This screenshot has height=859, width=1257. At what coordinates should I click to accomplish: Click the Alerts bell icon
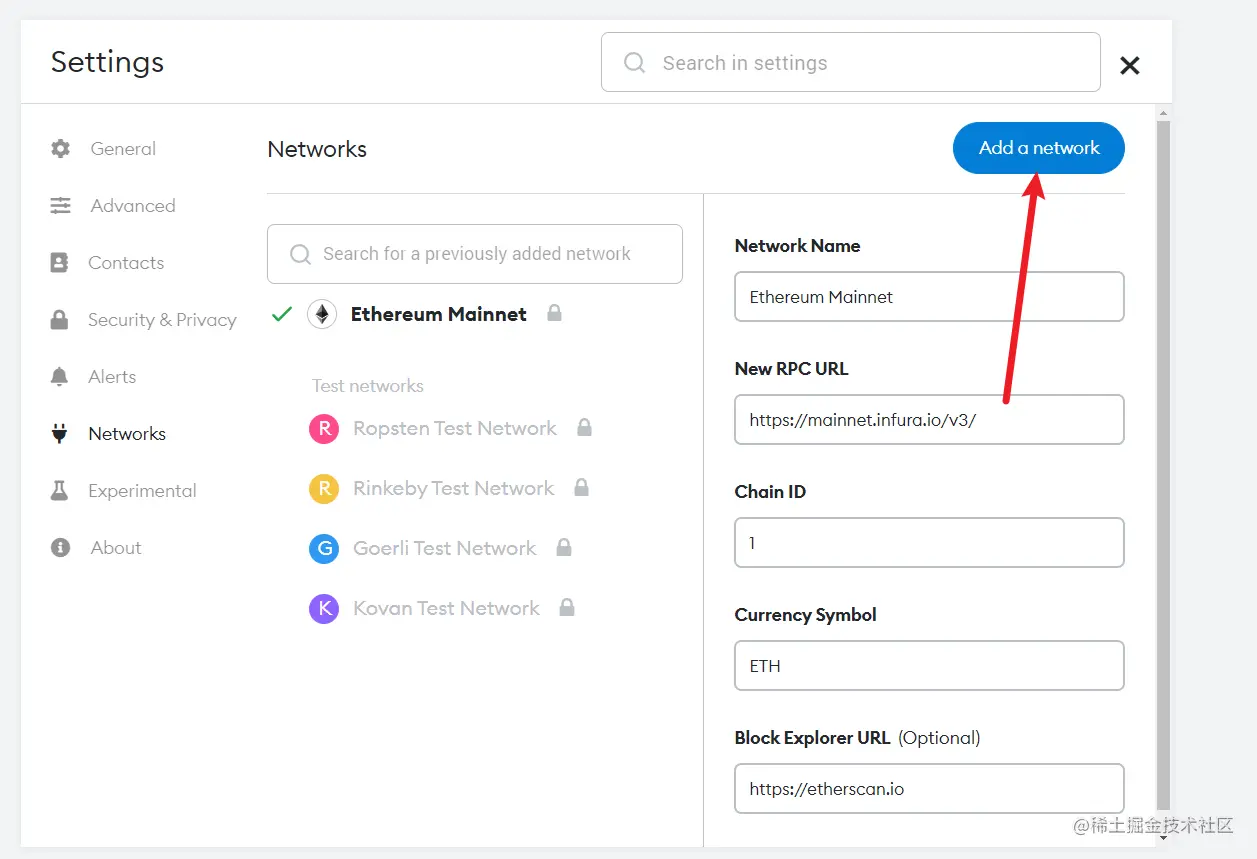tap(59, 377)
